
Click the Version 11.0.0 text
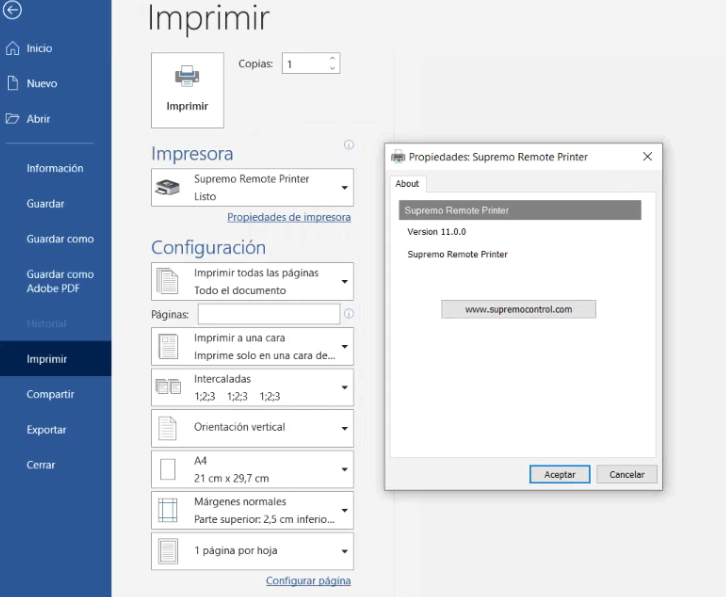[437, 232]
